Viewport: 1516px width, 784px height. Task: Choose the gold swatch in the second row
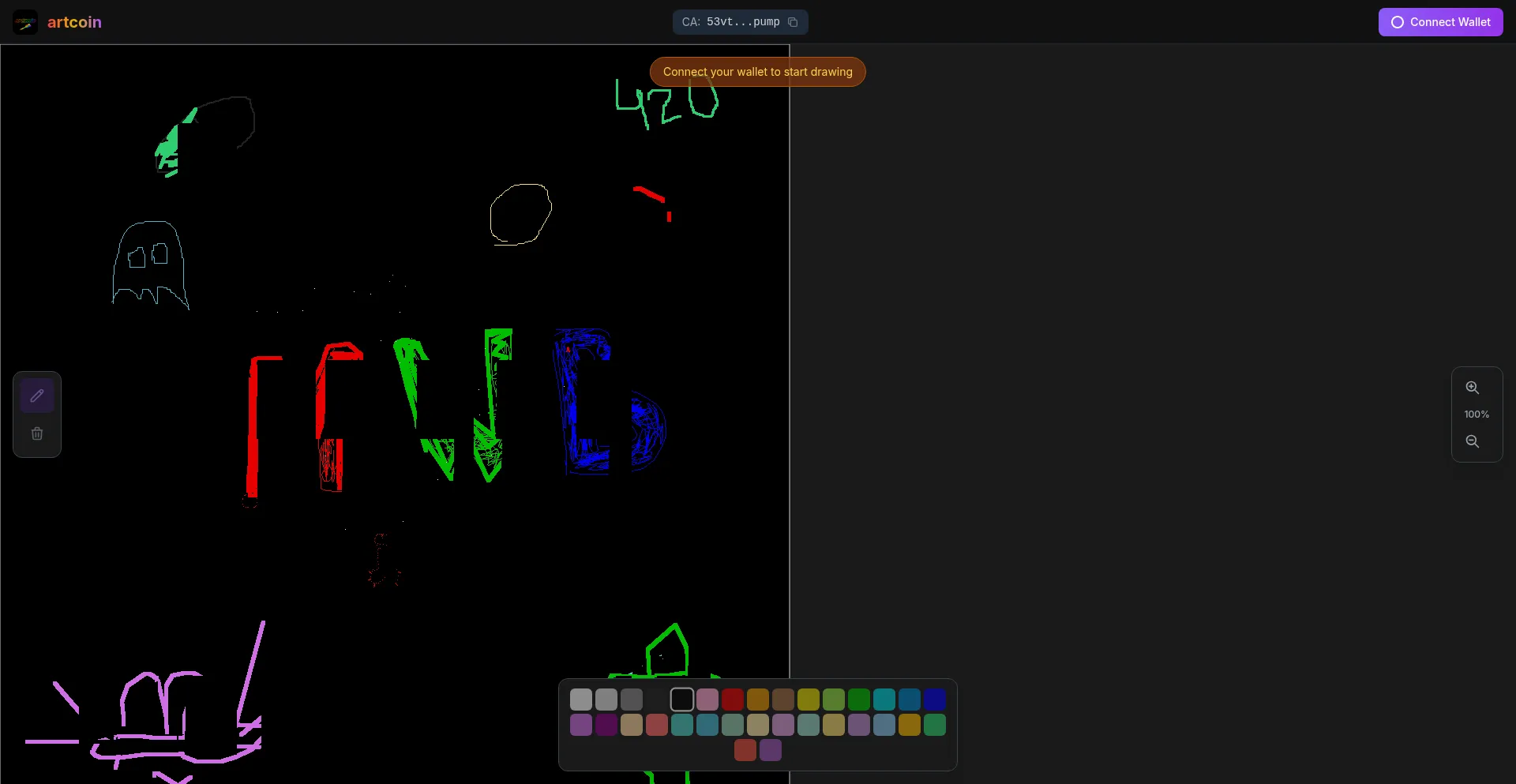910,725
